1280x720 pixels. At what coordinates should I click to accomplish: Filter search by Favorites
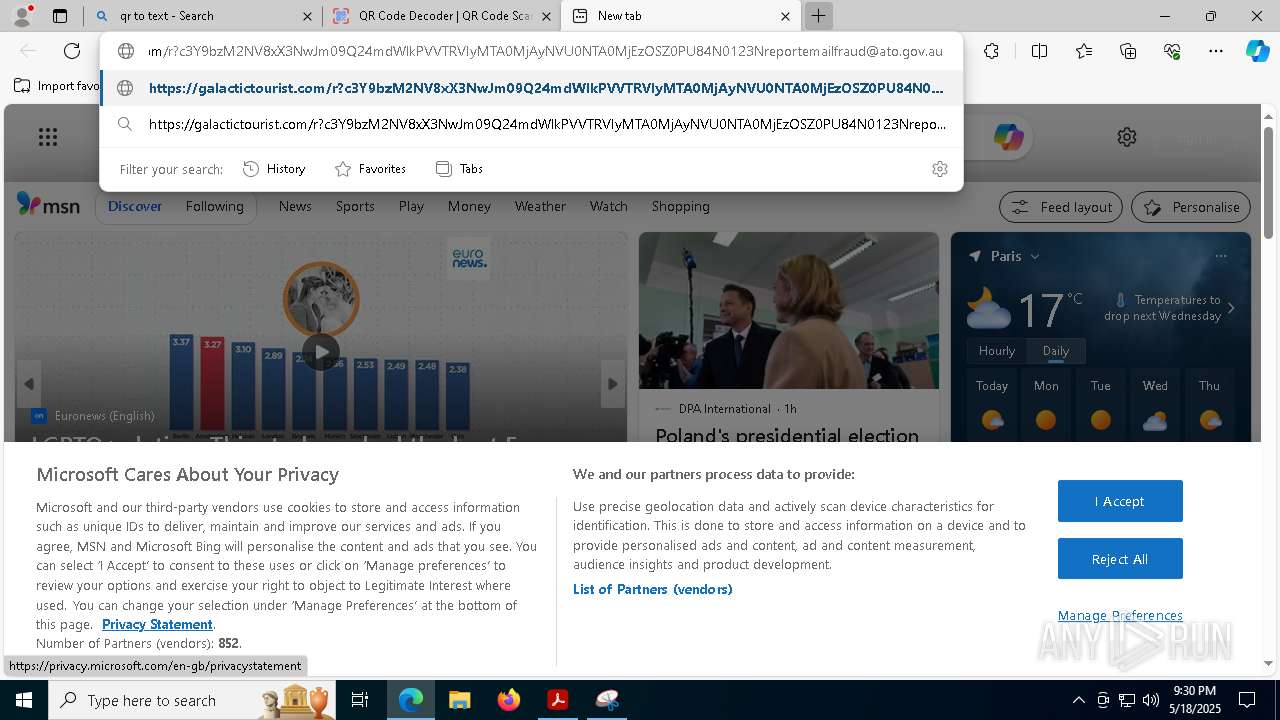point(370,169)
